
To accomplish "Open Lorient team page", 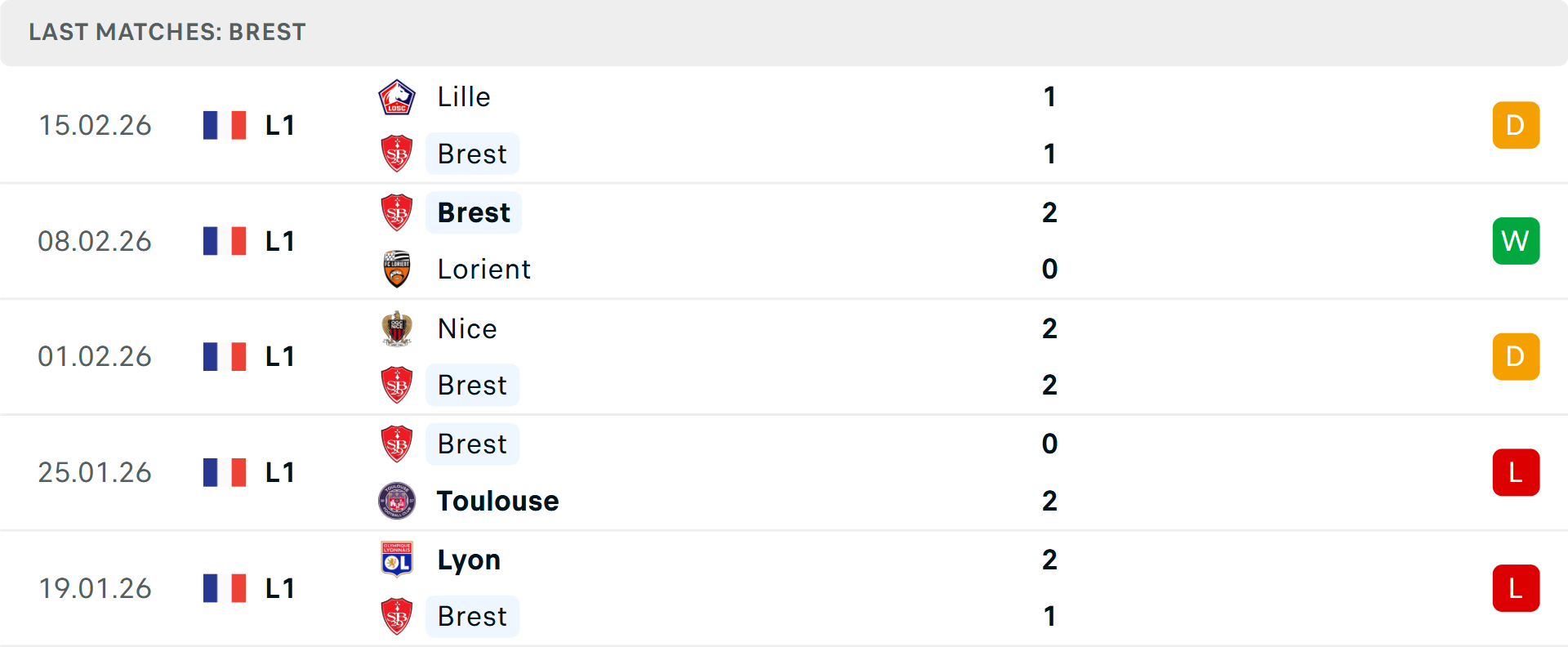I will pos(483,270).
